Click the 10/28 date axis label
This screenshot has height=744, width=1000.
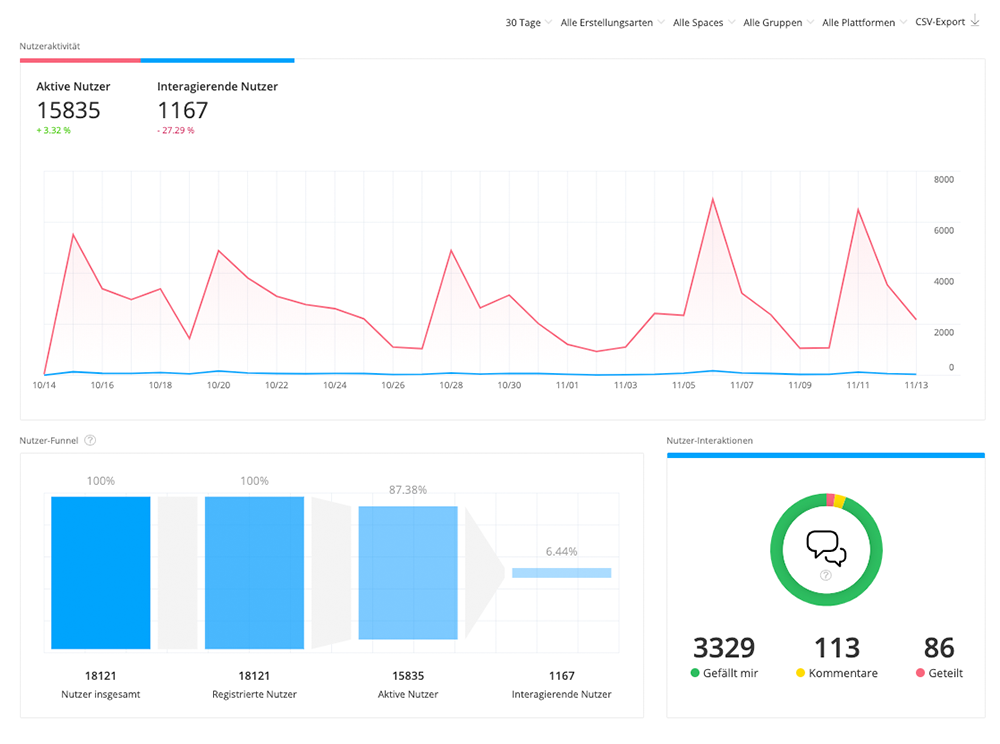[x=451, y=385]
